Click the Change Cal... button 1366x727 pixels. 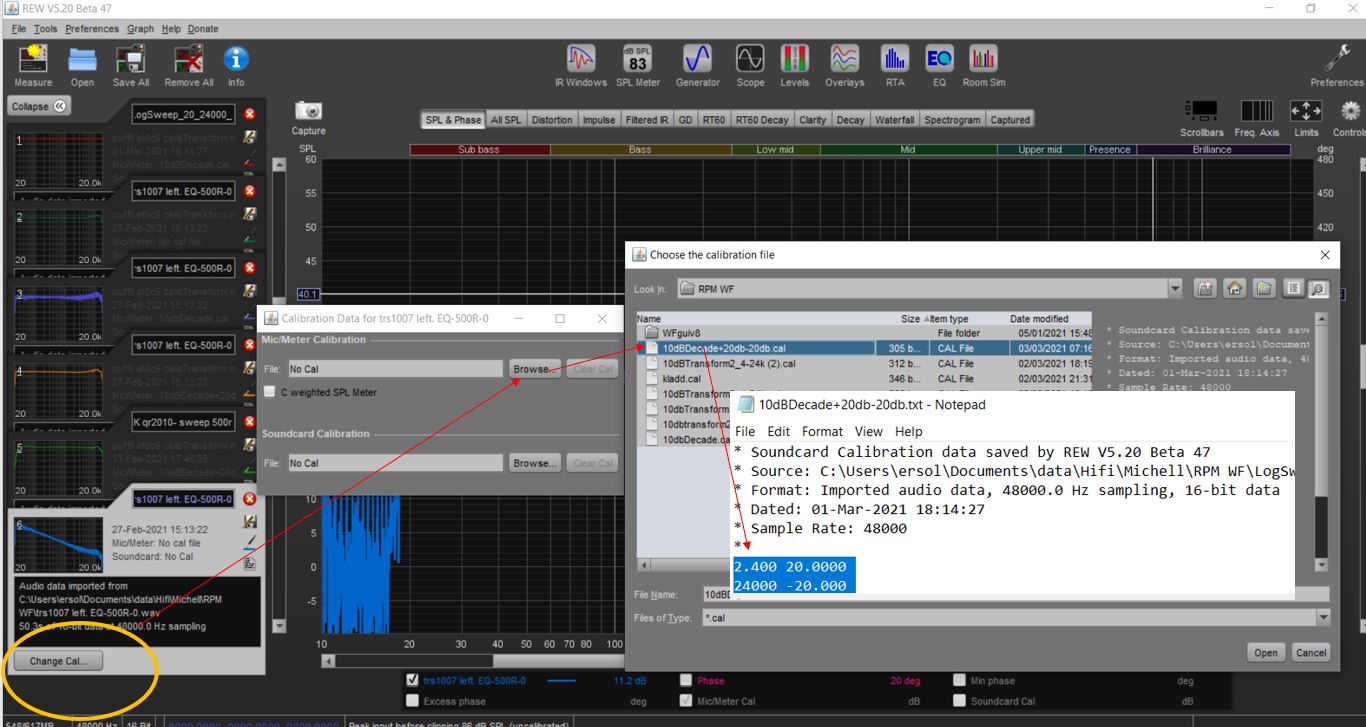coord(58,661)
